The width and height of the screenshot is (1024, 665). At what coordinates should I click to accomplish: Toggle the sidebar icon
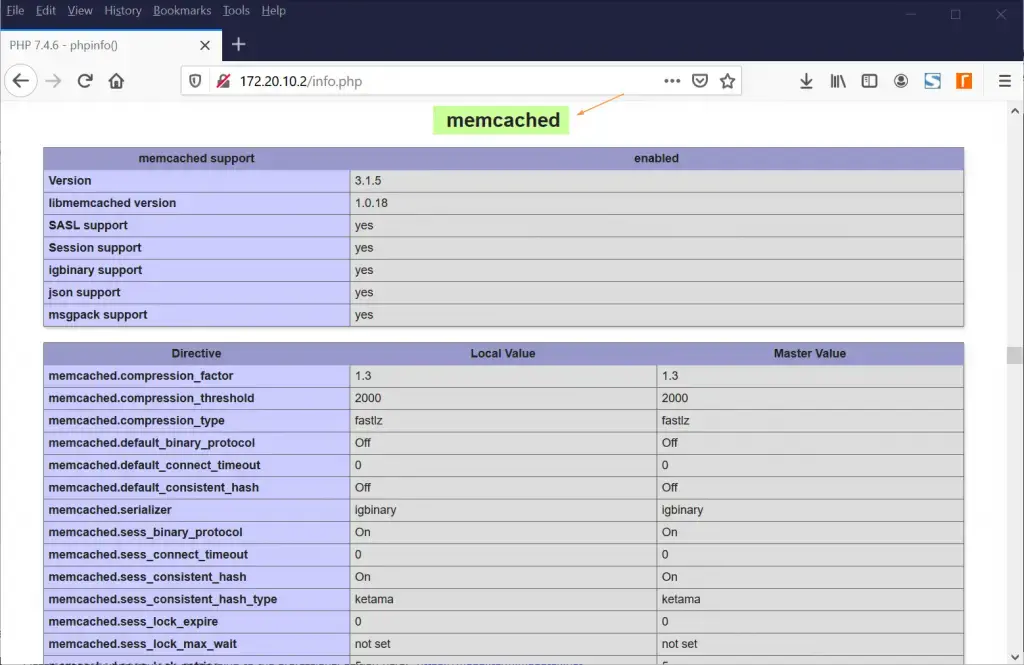point(869,80)
